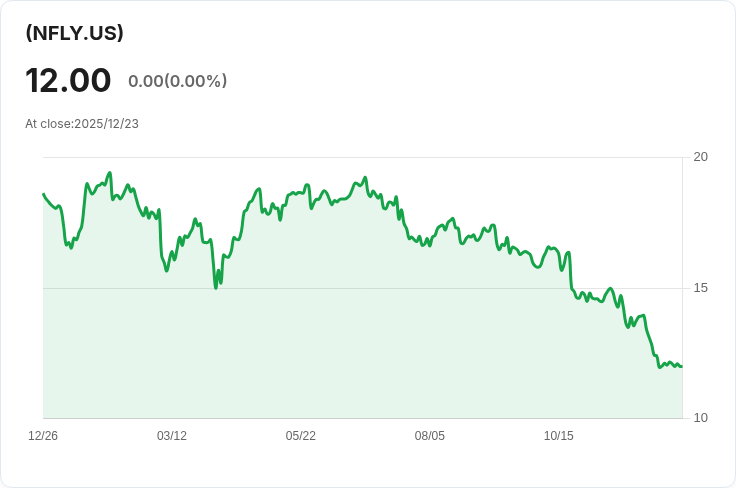Click the 0.00(0.00%) price change text
Screen dimensions: 736x488
[x=177, y=81]
